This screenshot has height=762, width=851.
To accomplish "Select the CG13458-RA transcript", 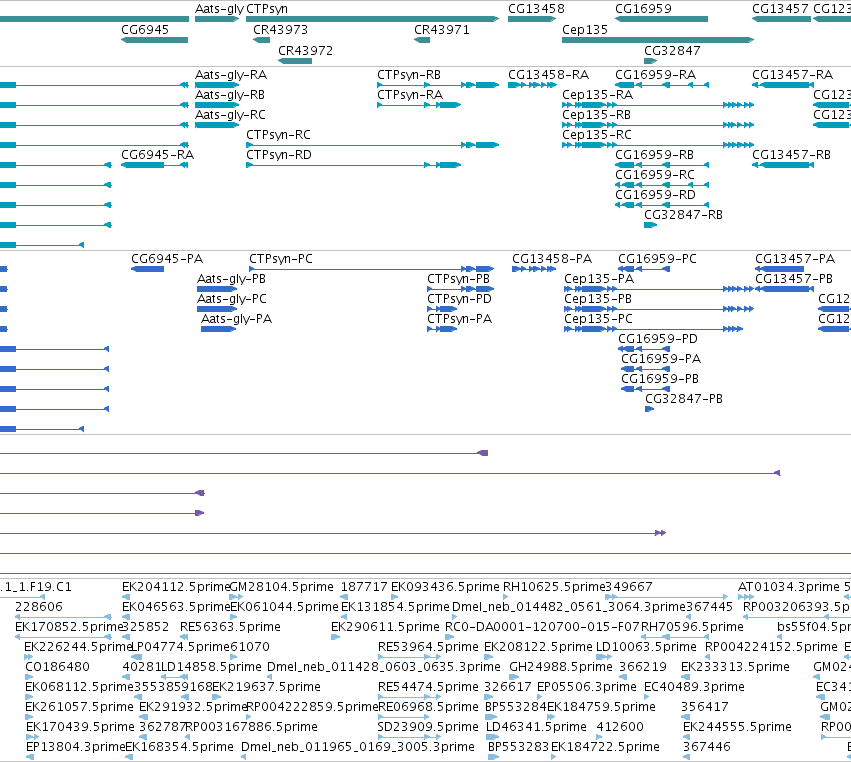I will point(532,85).
